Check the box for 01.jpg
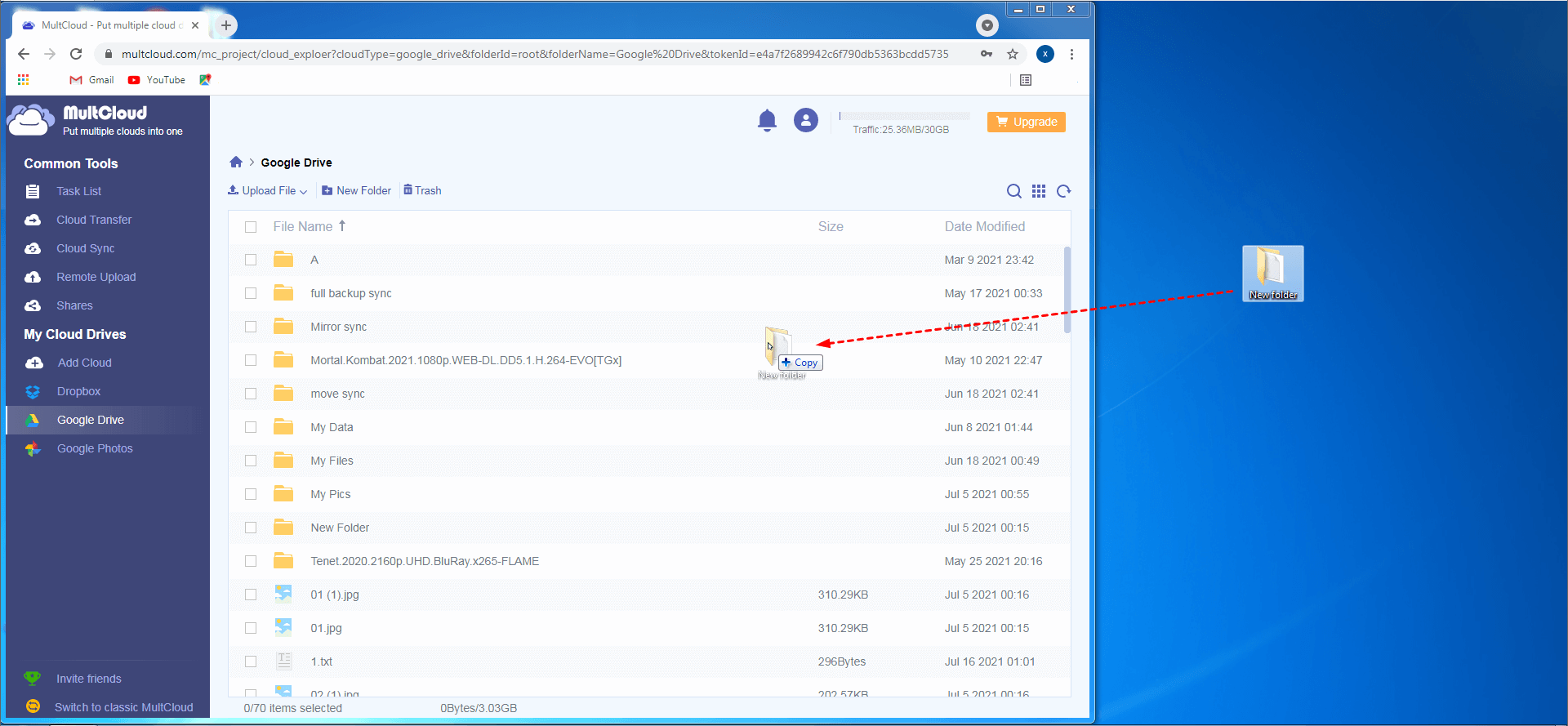Viewport: 1568px width, 726px height. tap(251, 629)
